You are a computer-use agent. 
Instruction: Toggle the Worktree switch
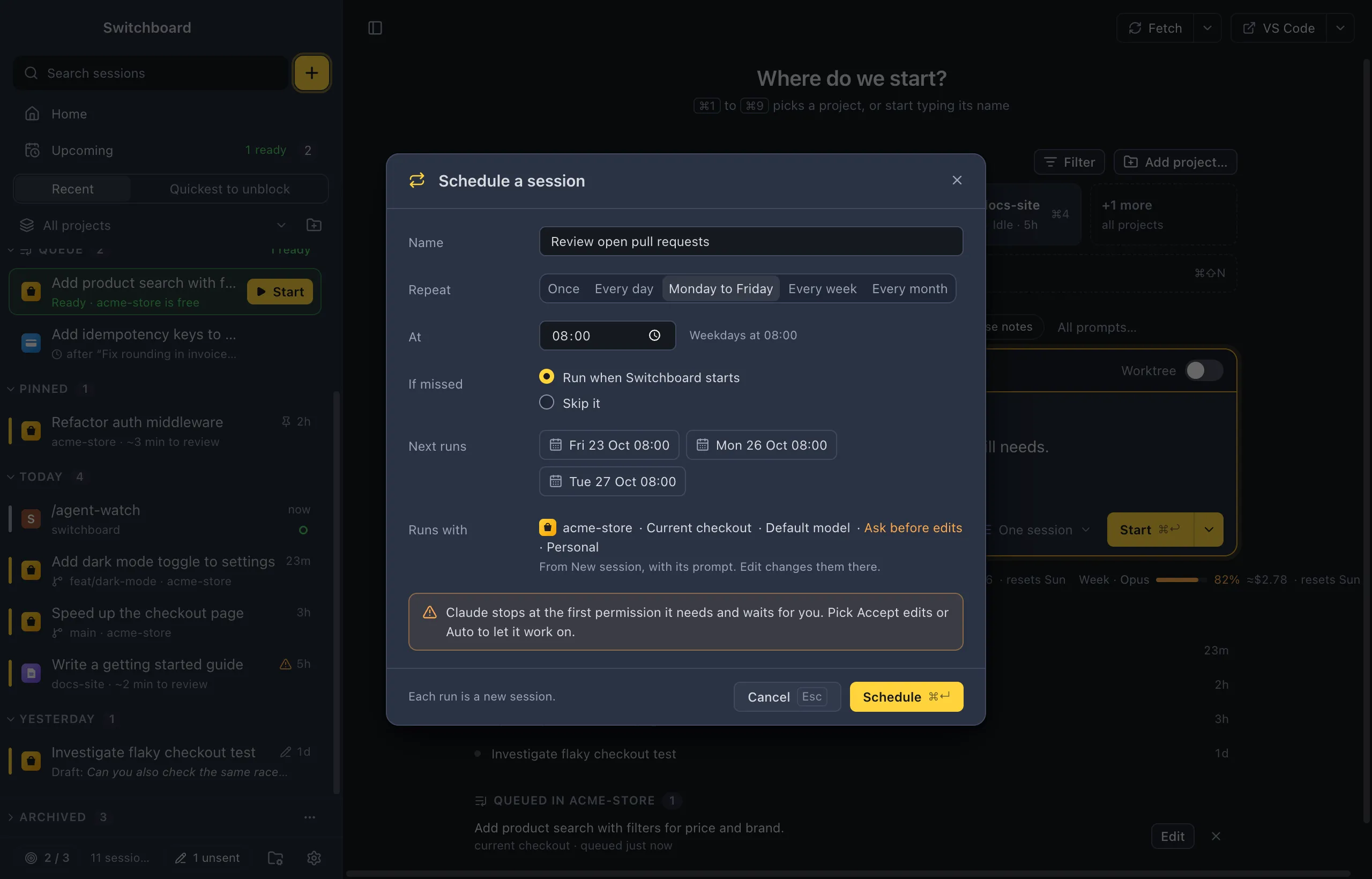[x=1203, y=370]
